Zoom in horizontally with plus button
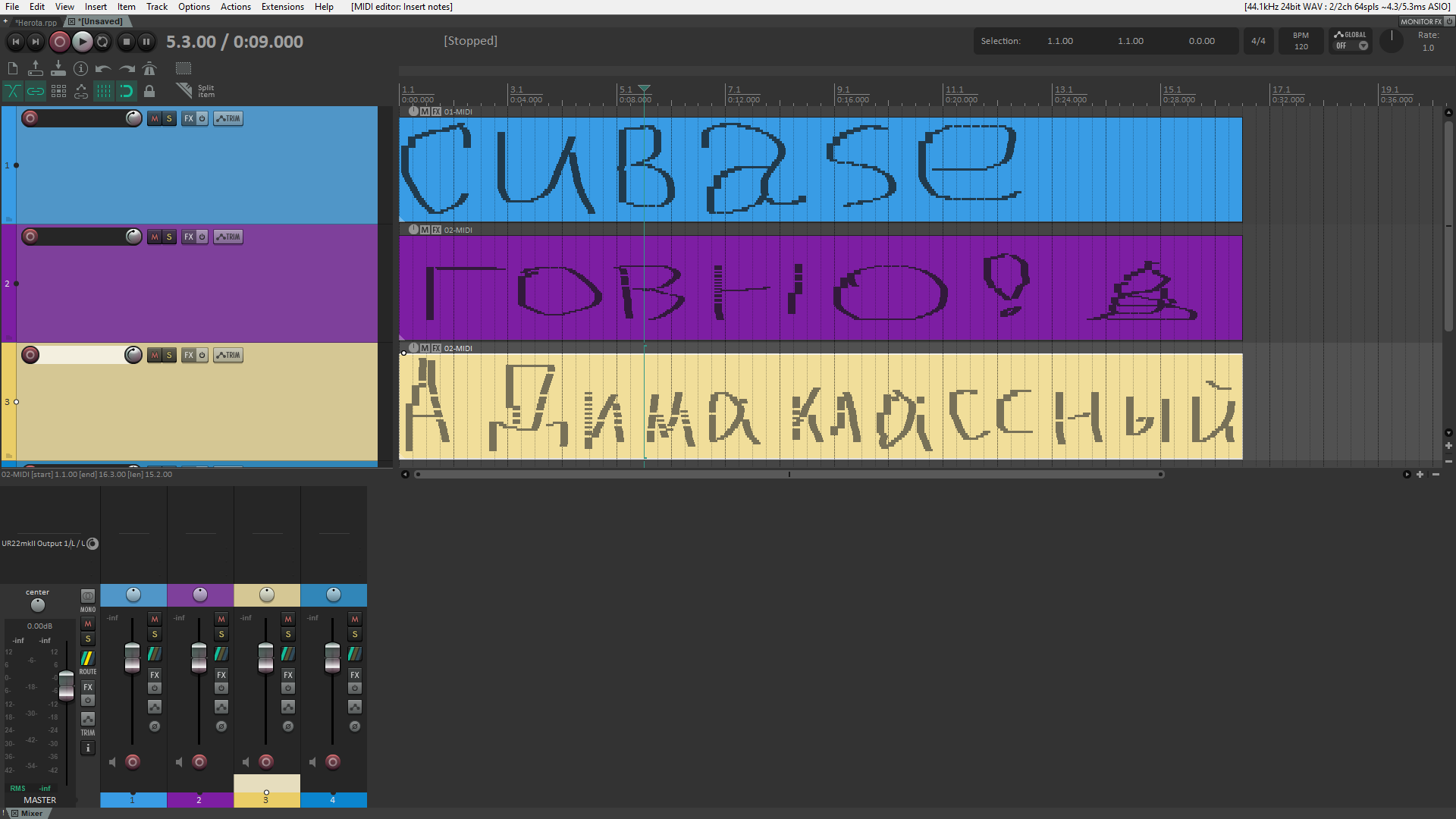 point(1420,475)
